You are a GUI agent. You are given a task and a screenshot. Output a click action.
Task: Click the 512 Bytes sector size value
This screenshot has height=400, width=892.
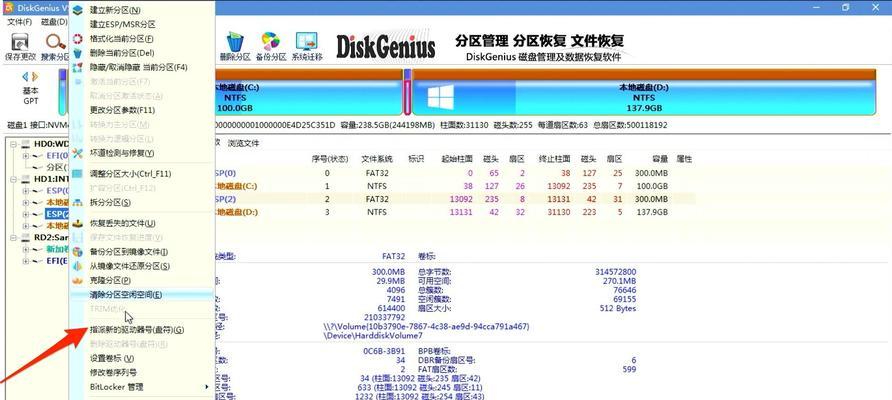617,308
